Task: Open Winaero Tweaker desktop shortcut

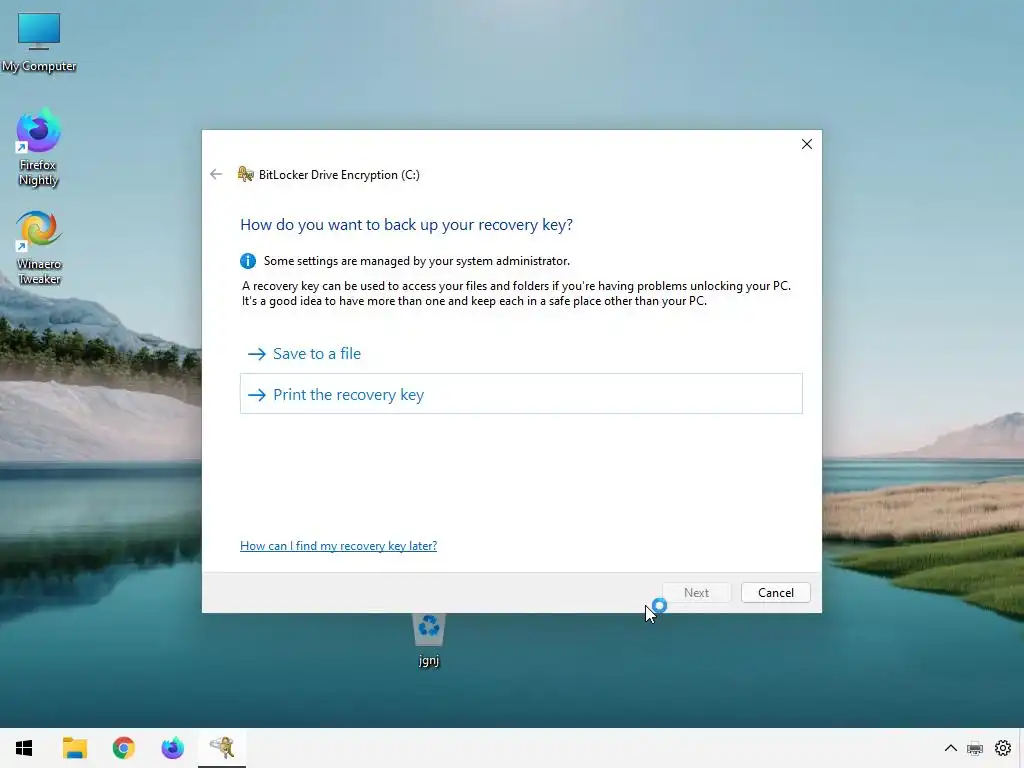Action: coord(39,248)
